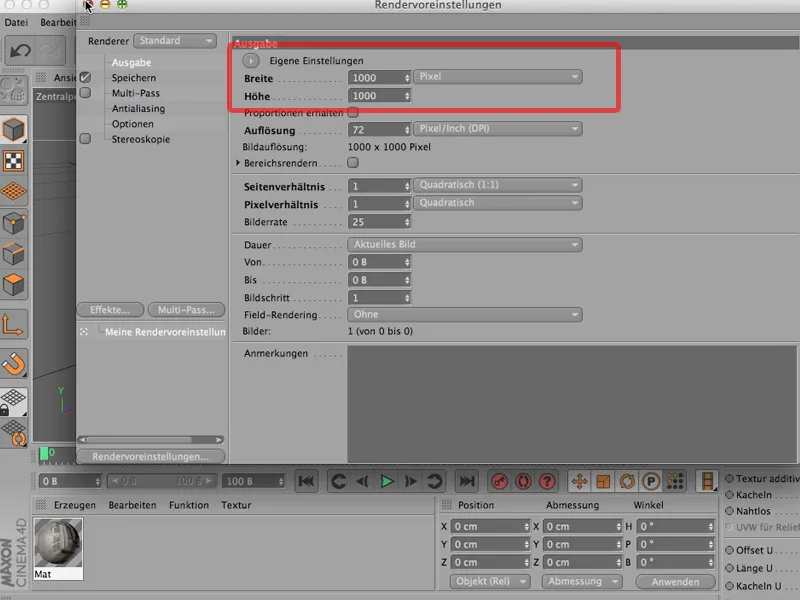Toggle the snapping magnet icon
The height and width of the screenshot is (600, 800).
[x=14, y=364]
